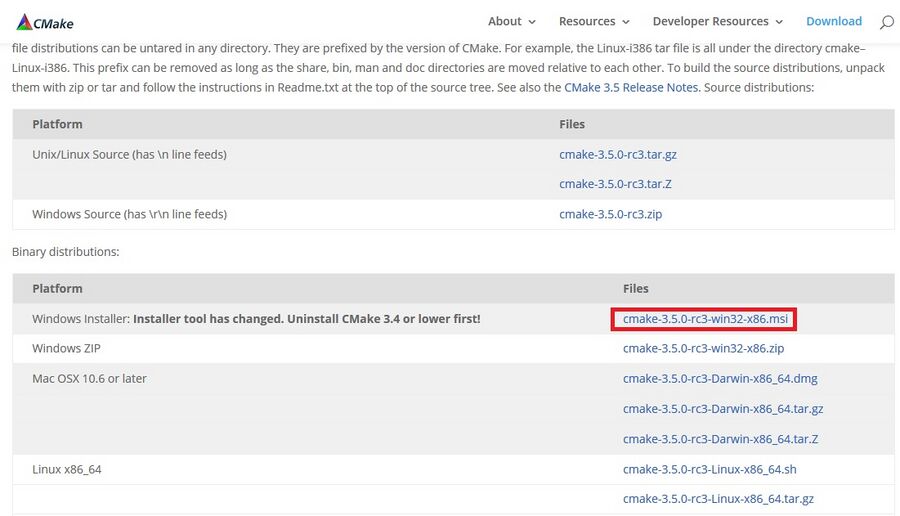Download cmake-3.5.0-rc3.zip Windows source
900x516 pixels.
(x=610, y=214)
